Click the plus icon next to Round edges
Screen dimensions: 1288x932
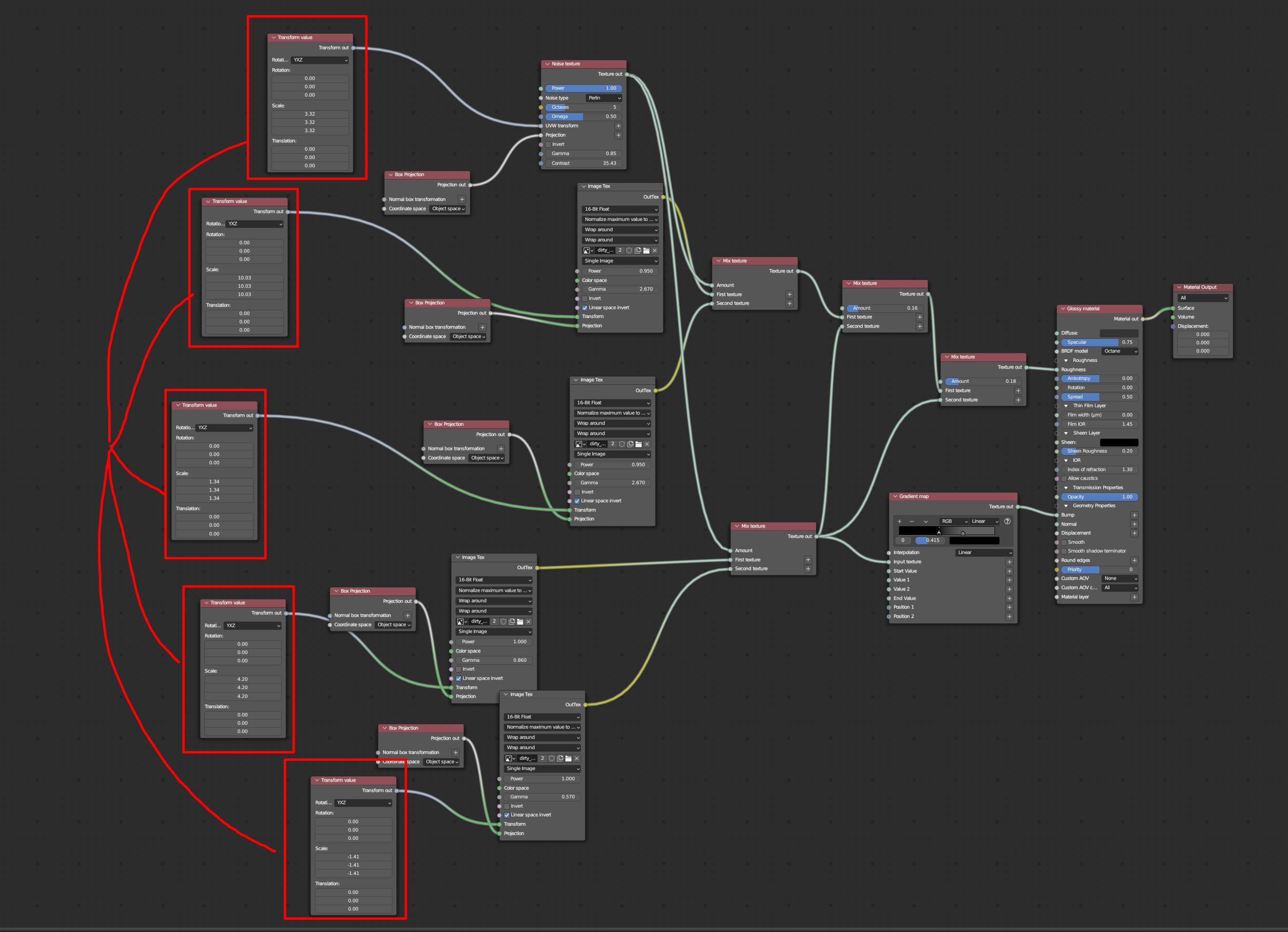[1134, 561]
